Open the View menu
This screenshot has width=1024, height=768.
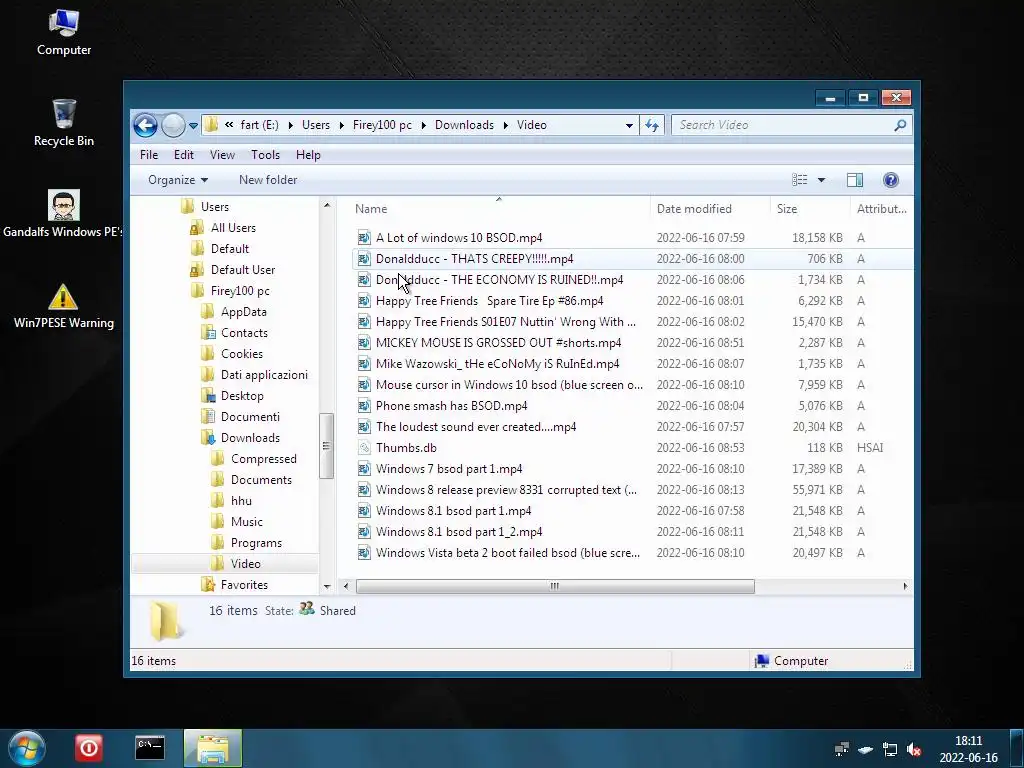pos(222,155)
